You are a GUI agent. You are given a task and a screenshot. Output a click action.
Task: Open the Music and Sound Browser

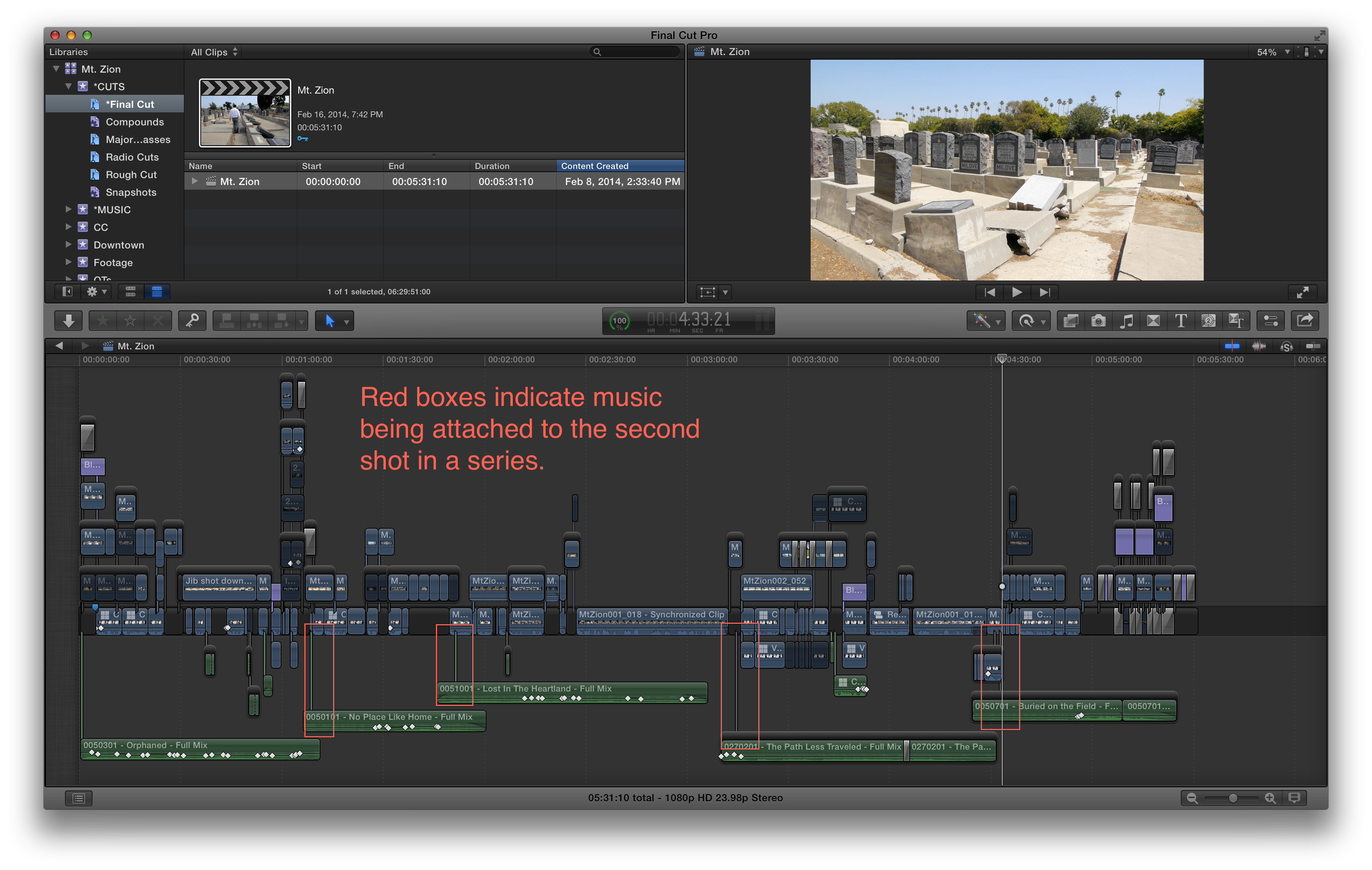click(1126, 321)
